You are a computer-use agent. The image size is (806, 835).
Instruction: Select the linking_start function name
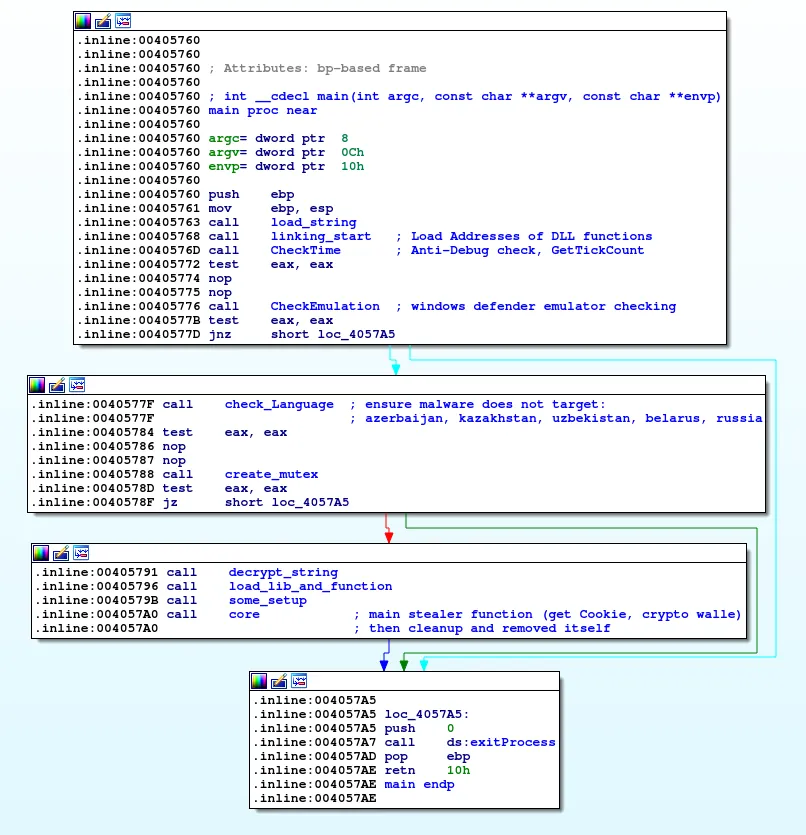(320, 236)
